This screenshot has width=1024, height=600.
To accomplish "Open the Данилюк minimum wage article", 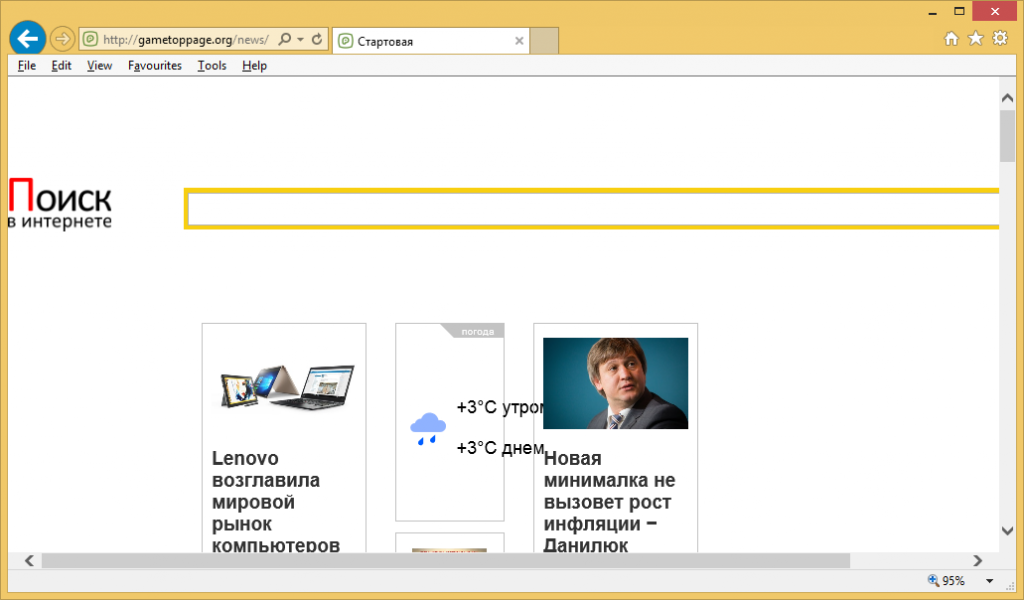I will click(x=609, y=501).
